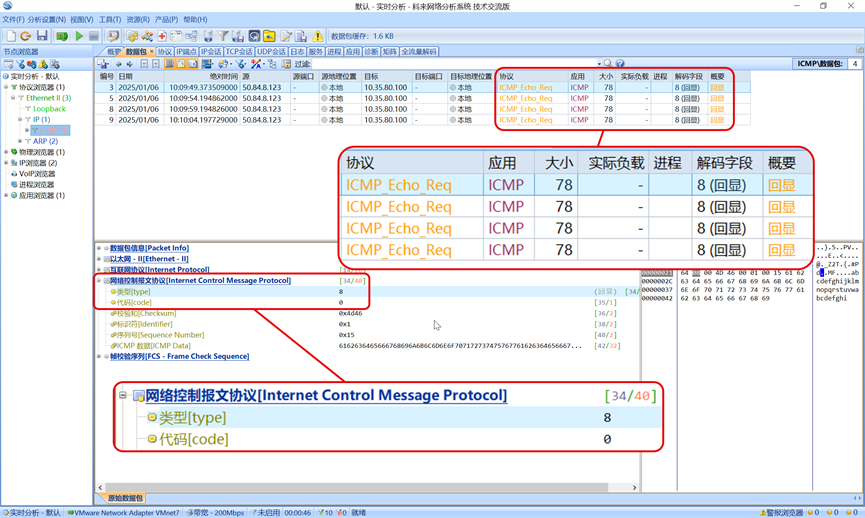Screen dimensions: 865x518
Task: Click the funnel filter icon in main toolbar
Action: point(223,36)
